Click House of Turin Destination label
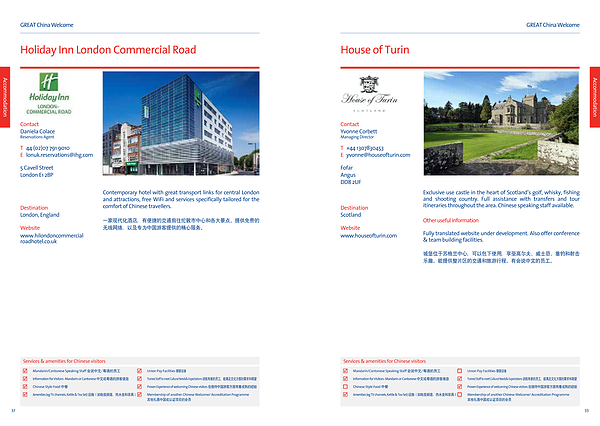 (354, 208)
